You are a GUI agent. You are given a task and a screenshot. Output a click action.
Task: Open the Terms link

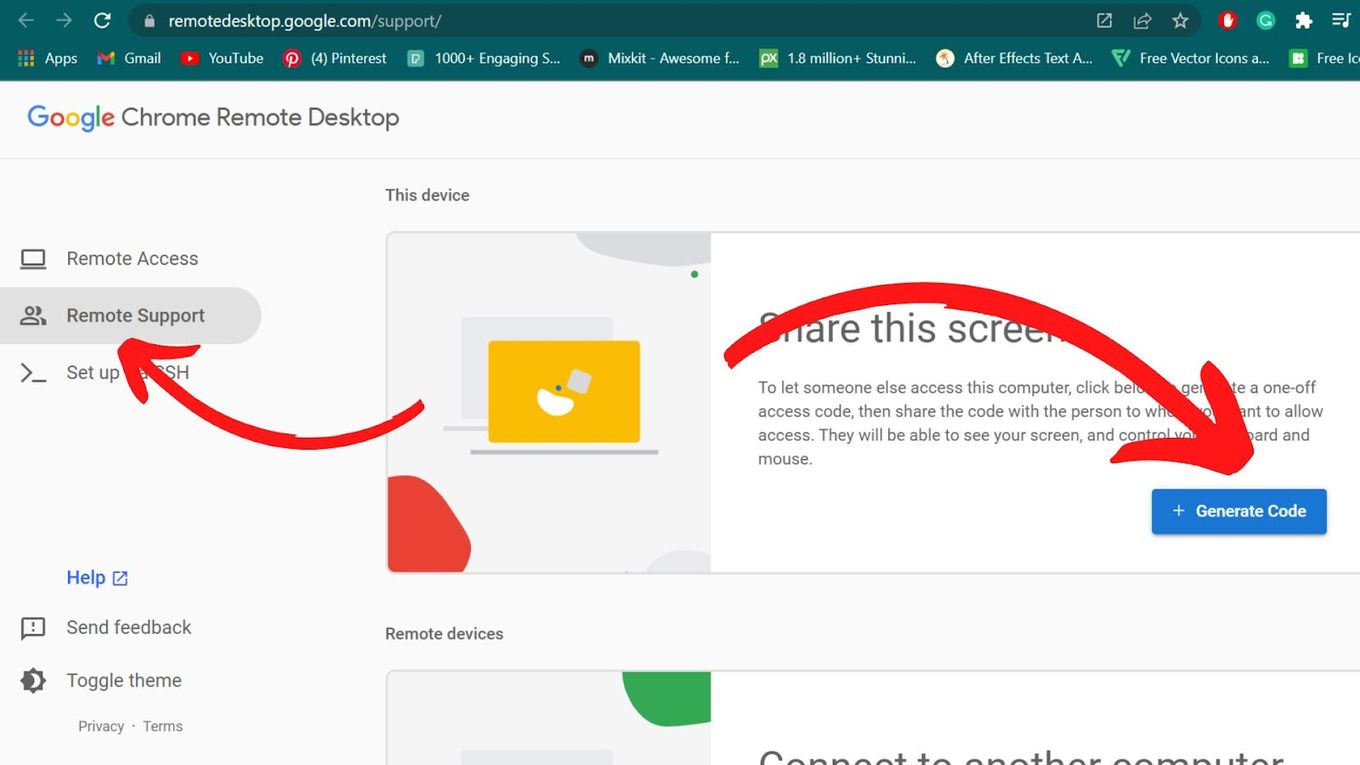[163, 727]
